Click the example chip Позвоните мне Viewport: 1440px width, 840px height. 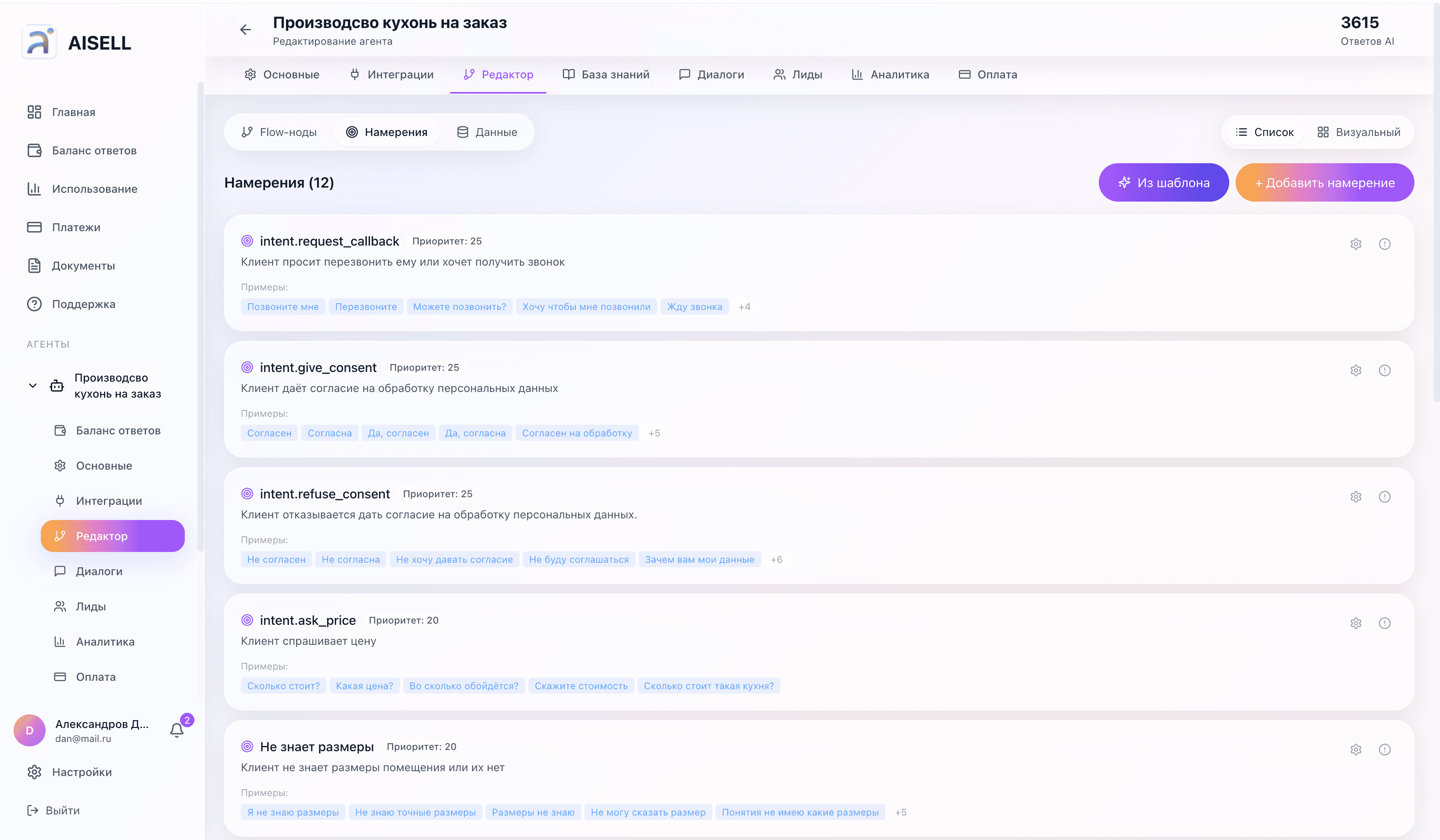click(283, 306)
